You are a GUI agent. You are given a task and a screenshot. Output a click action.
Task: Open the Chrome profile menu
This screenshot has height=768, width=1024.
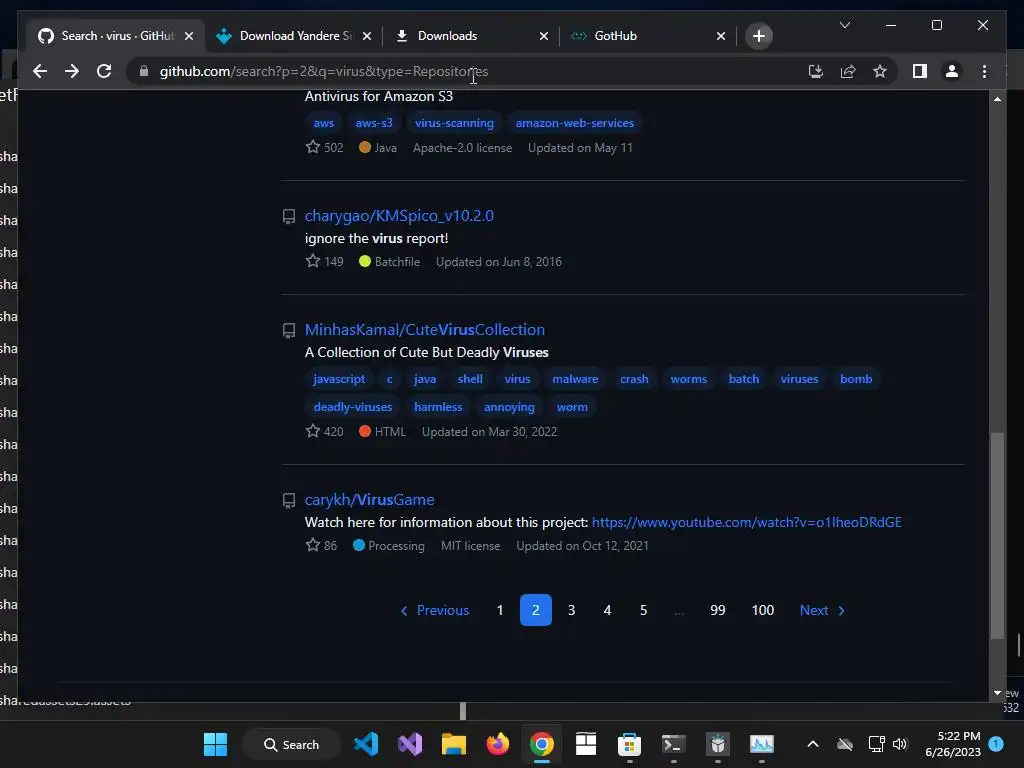coord(952,71)
